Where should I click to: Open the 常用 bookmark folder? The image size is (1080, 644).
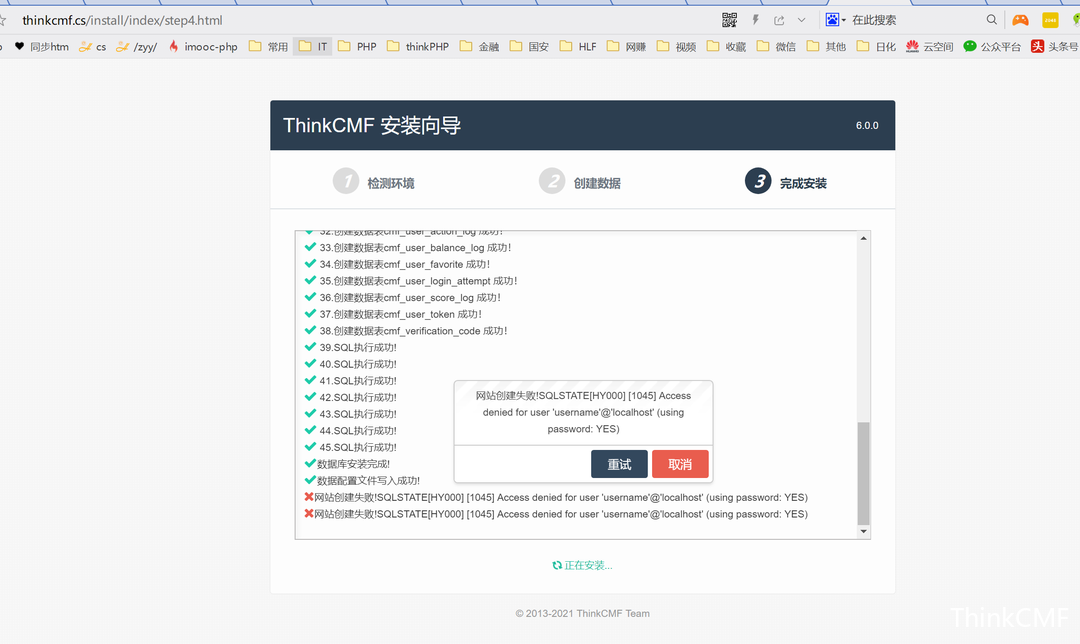[x=269, y=46]
